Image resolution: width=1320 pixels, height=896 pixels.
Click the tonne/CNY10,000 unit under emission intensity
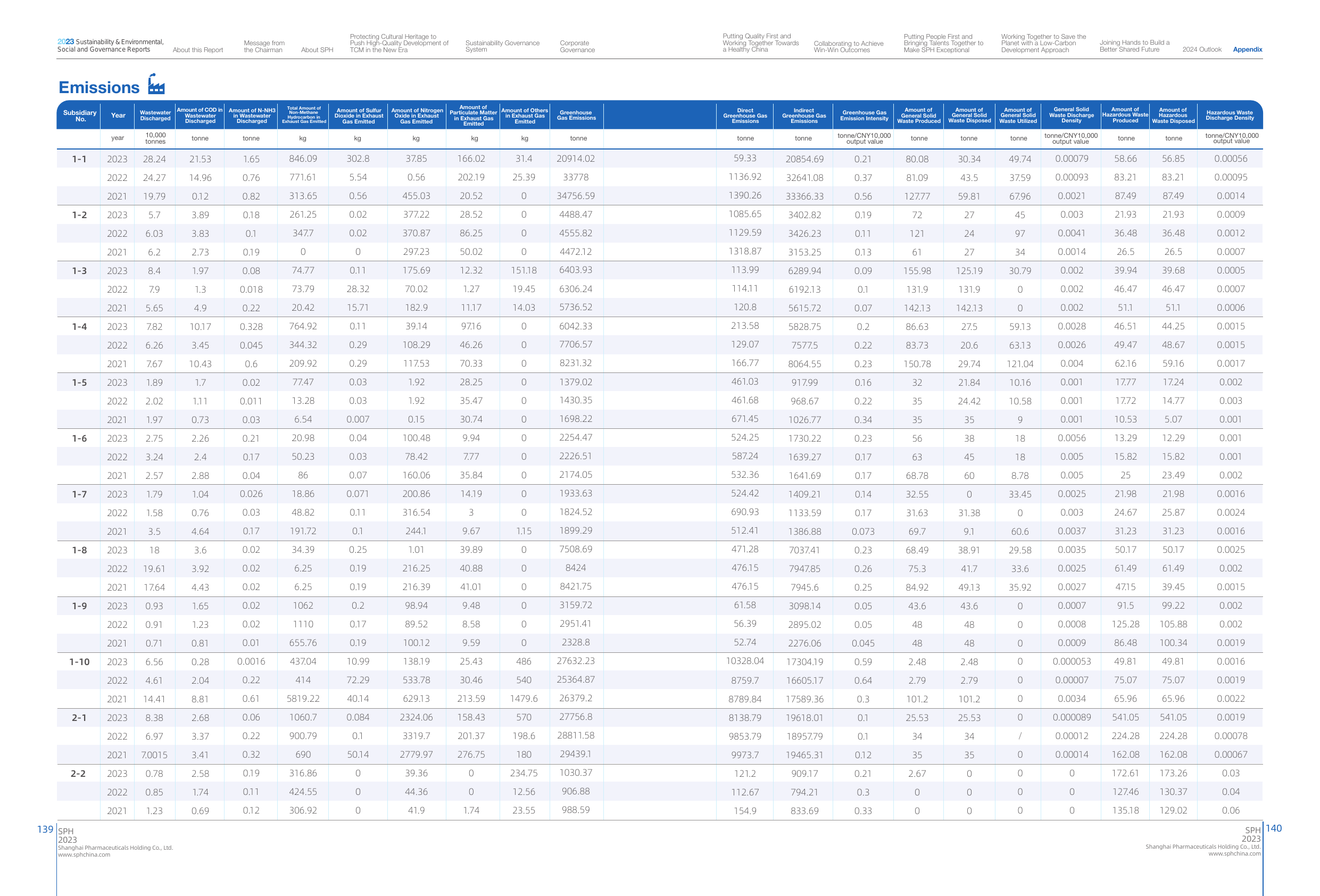(x=864, y=139)
